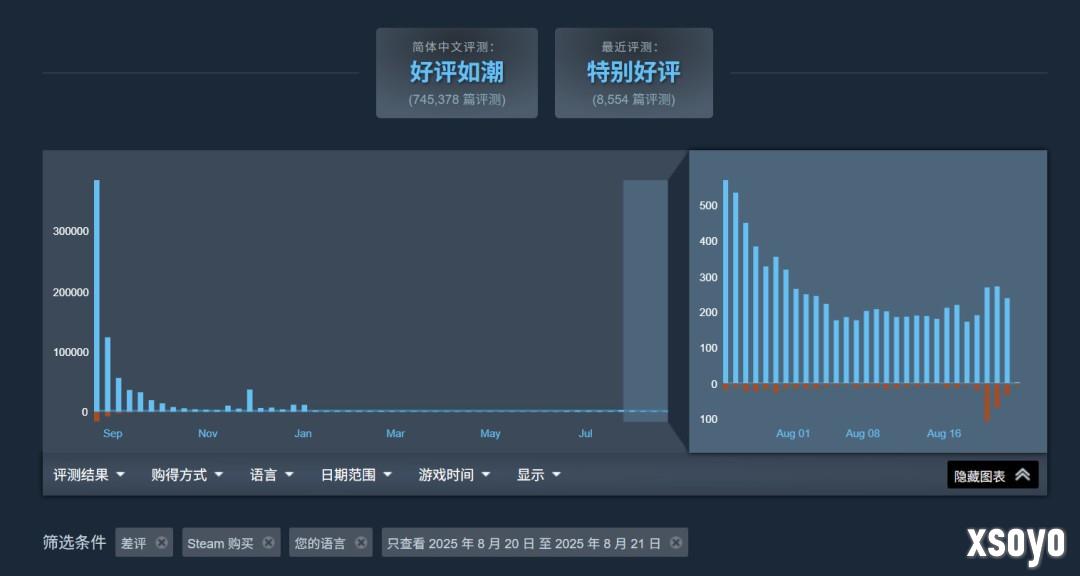Click the 隐藏图表 button

[993, 475]
